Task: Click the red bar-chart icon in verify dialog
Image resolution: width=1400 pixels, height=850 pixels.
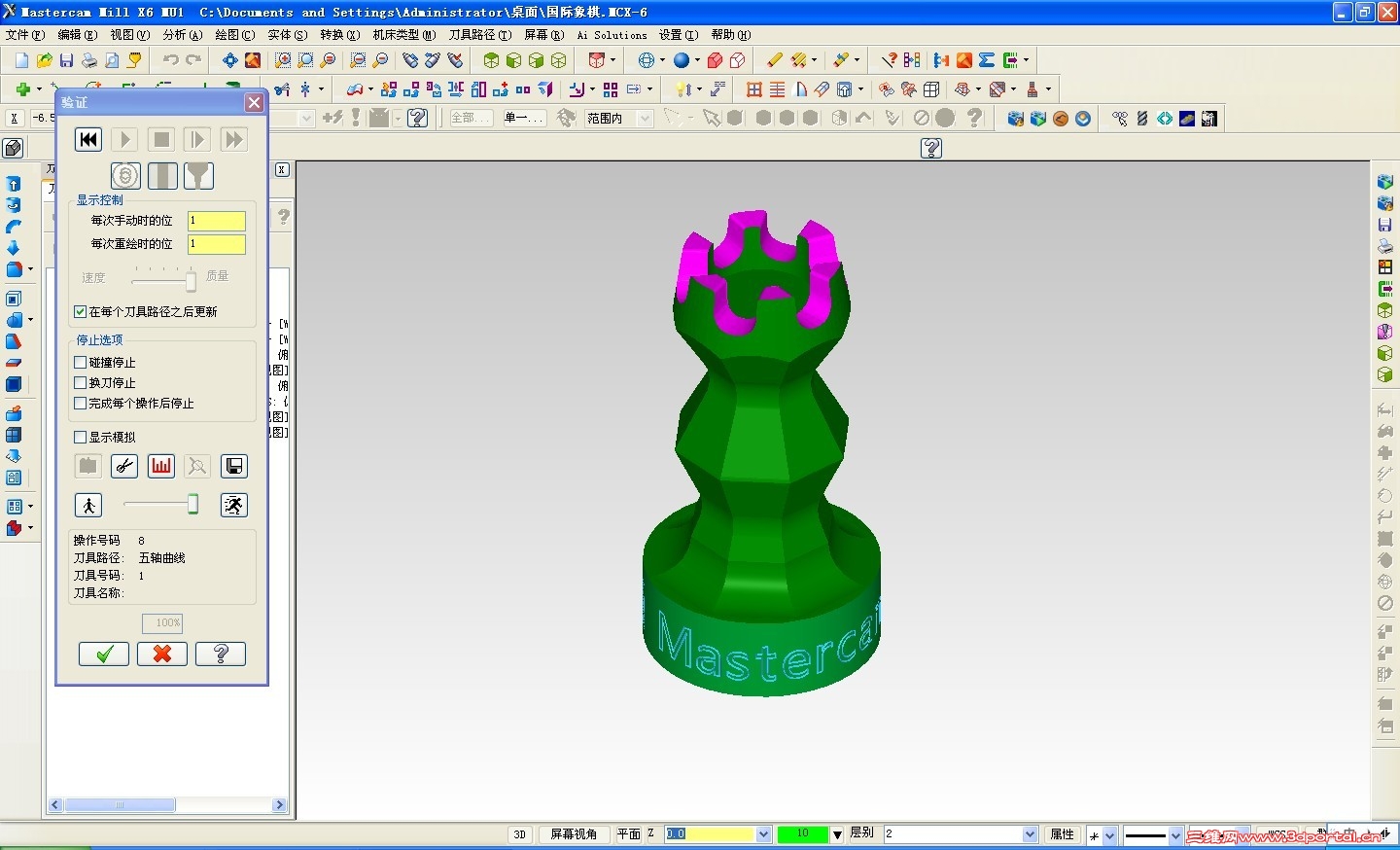Action: (x=161, y=466)
